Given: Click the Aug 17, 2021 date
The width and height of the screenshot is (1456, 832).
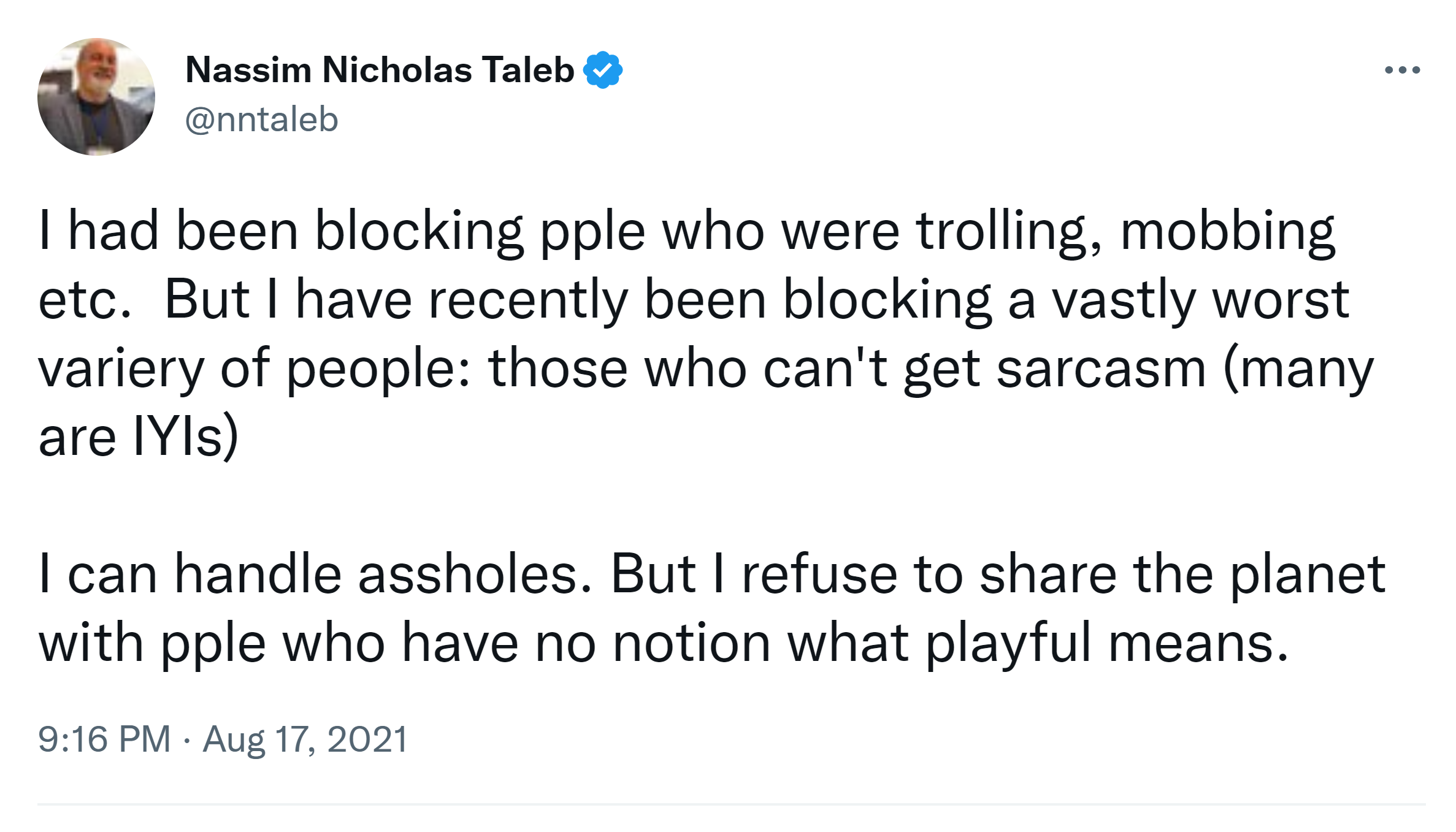Looking at the screenshot, I should click(305, 739).
